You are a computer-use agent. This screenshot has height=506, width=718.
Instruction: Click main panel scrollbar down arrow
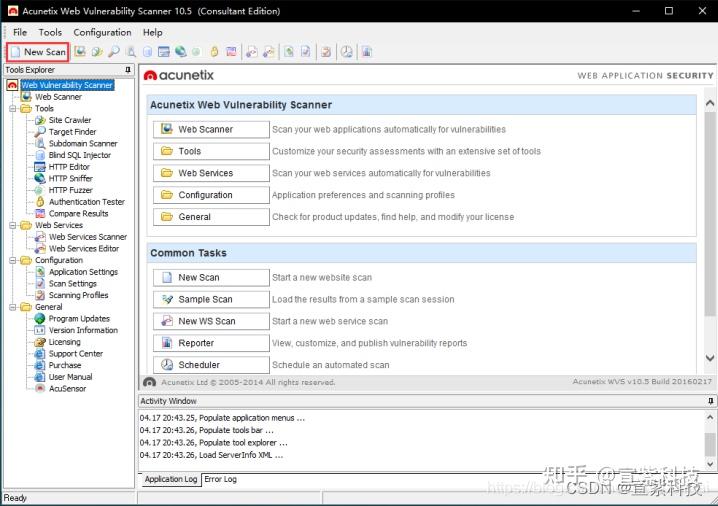[710, 358]
